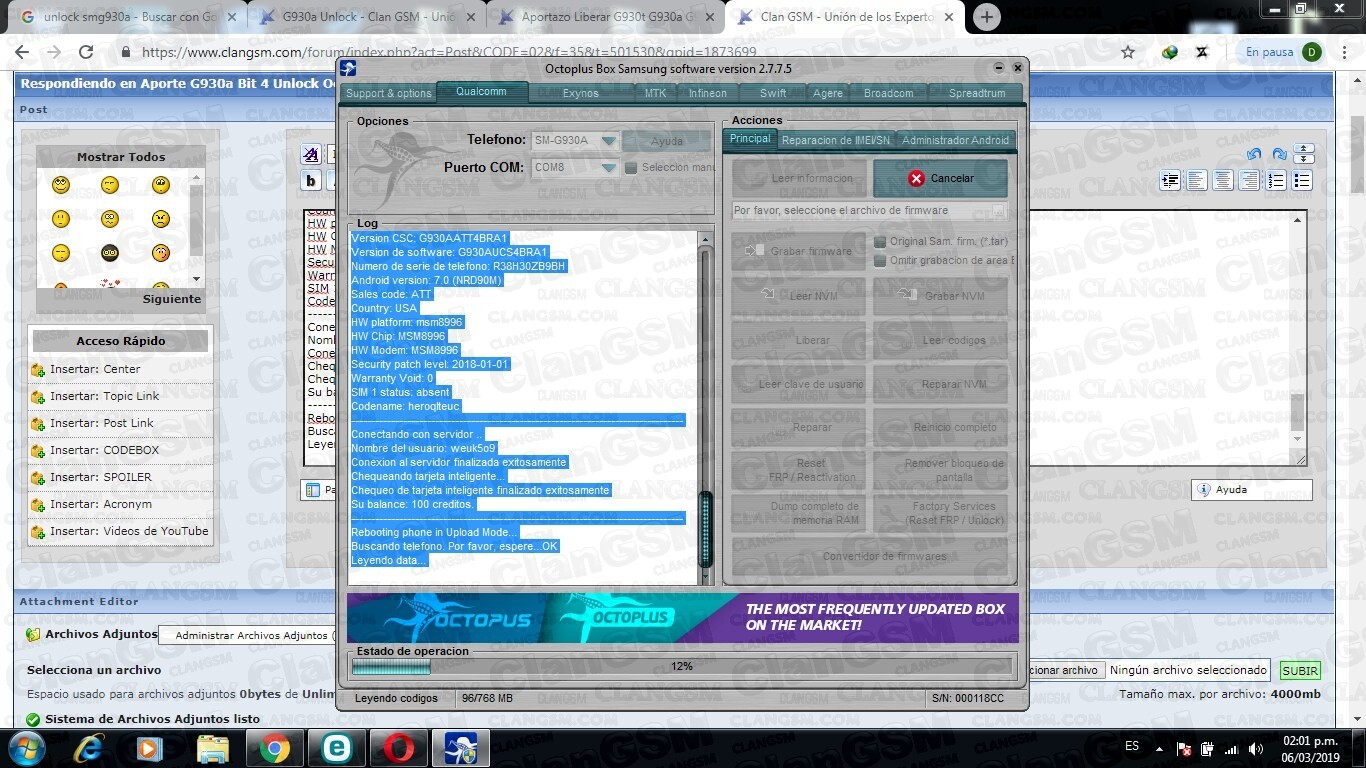
Task: Click Insertar: CODEBOX quick access
Action: [105, 450]
